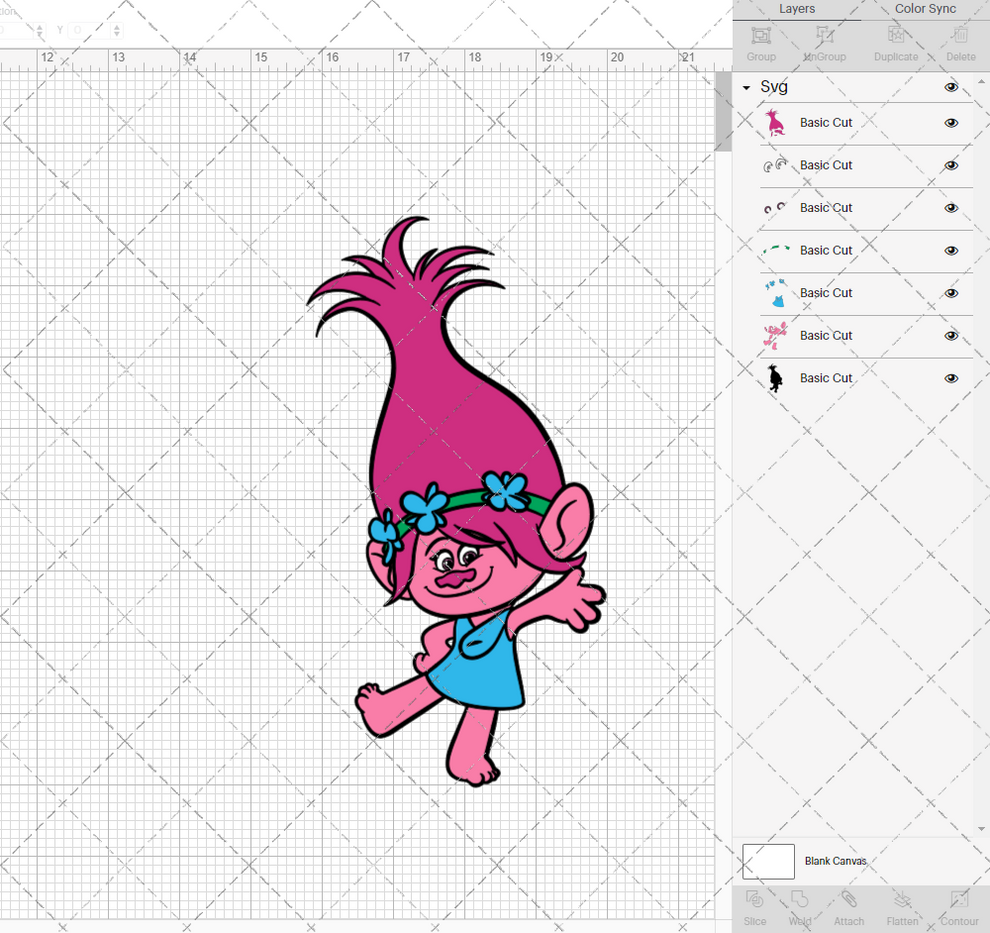Screen dimensions: 990x933
Task: Collapse the Svg group using its disclosure triangle
Action: [x=744, y=87]
